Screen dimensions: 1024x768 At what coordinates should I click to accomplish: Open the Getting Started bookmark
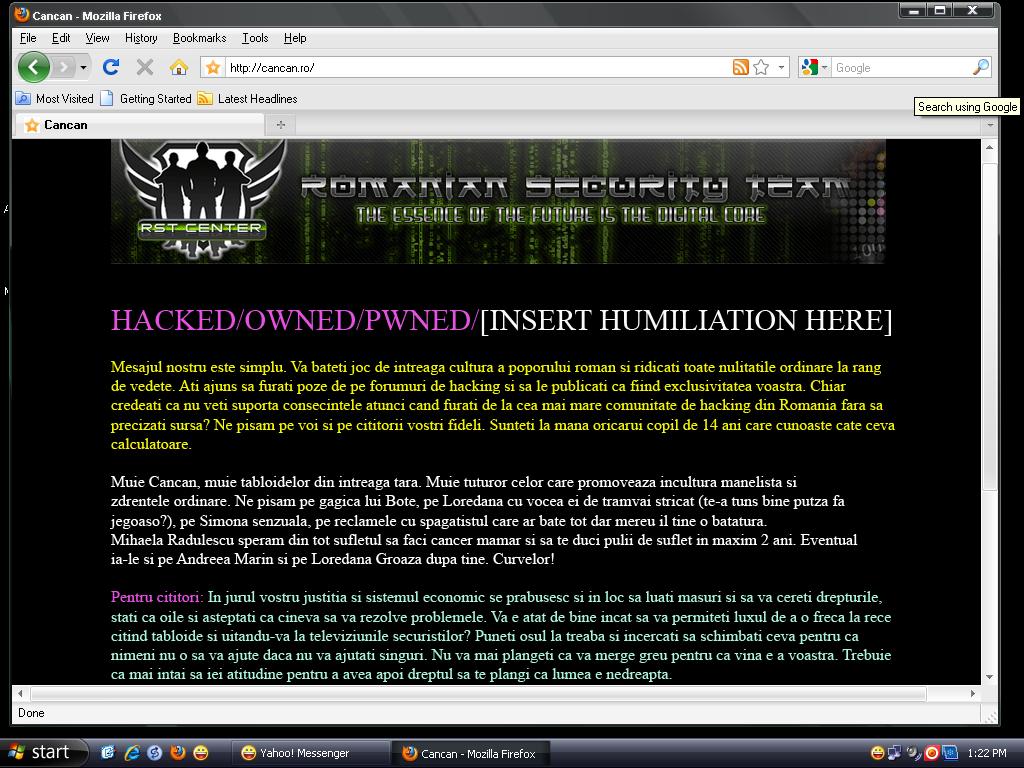(x=146, y=99)
